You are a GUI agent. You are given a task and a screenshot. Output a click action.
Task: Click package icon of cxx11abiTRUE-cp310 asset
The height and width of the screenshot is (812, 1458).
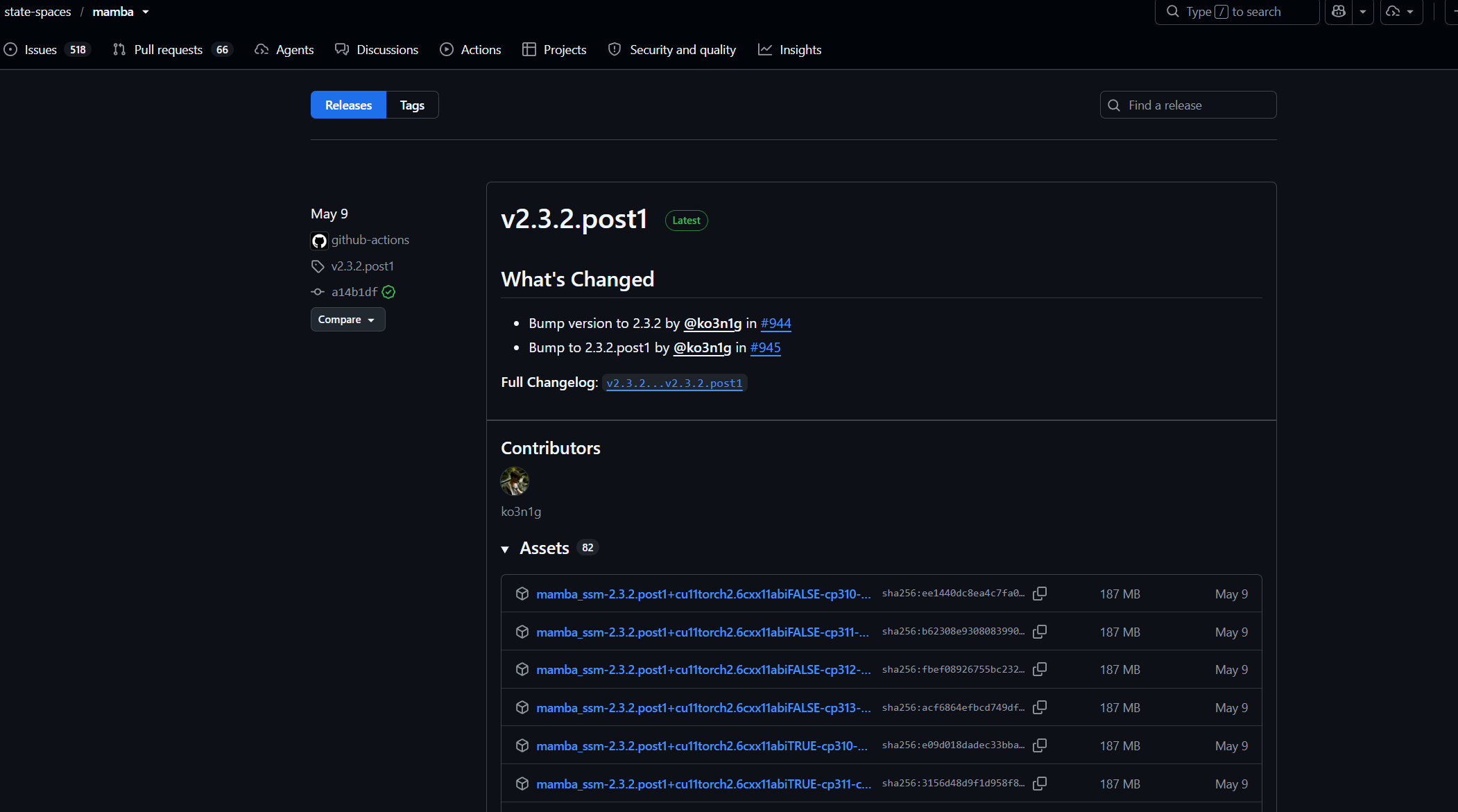[x=522, y=745]
